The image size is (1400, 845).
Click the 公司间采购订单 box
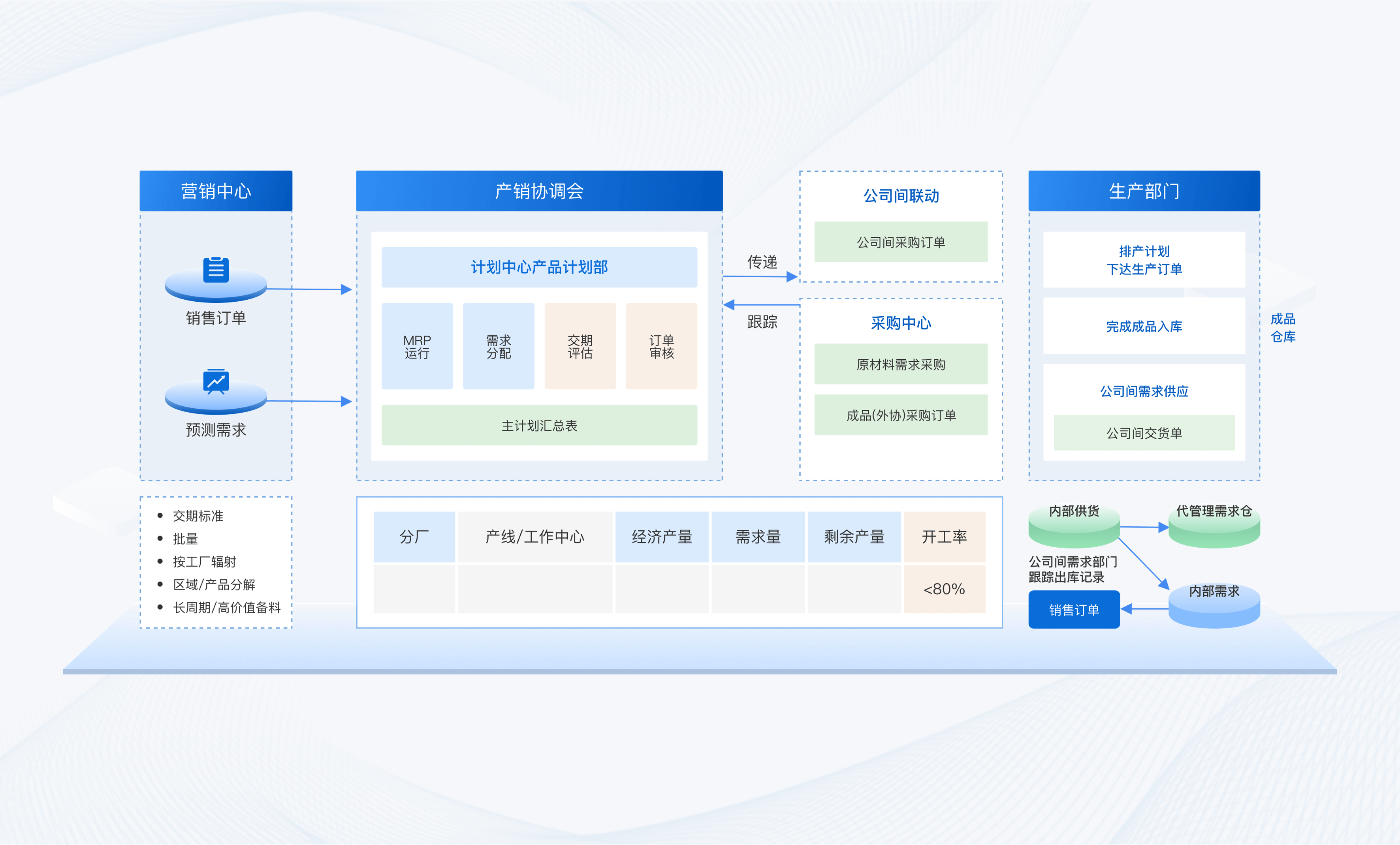[901, 242]
